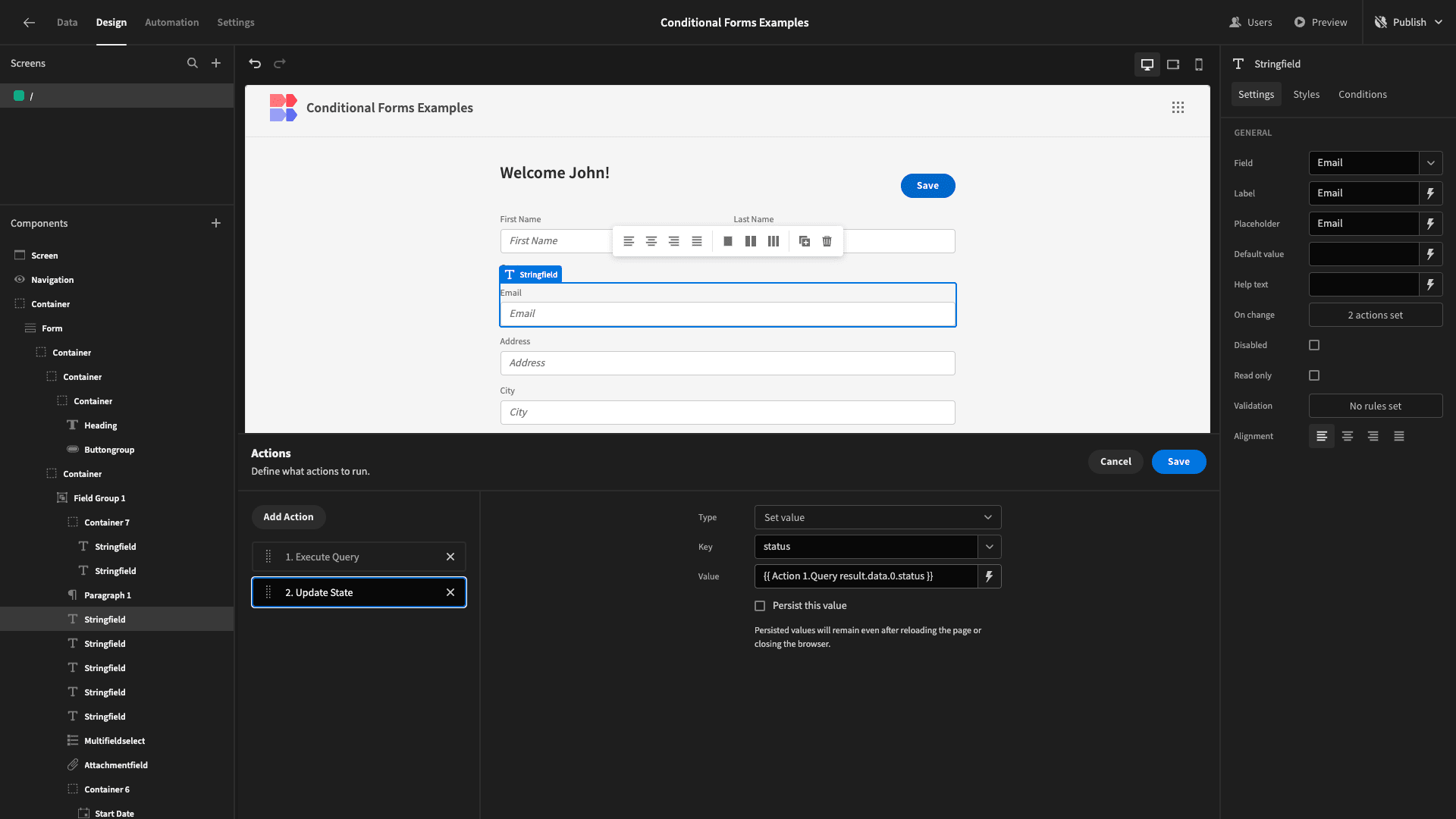Open bindings for the Value field
The width and height of the screenshot is (1456, 819).
tap(990, 576)
